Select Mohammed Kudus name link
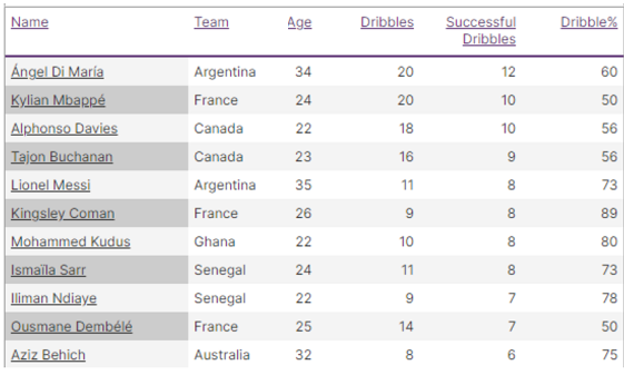 (x=70, y=242)
